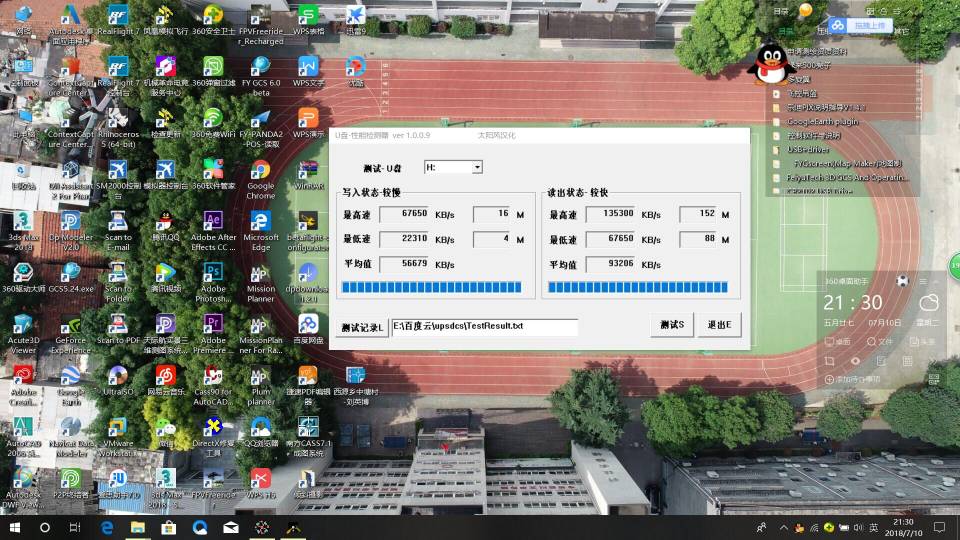Open Edge from the taskbar

click(x=107, y=527)
